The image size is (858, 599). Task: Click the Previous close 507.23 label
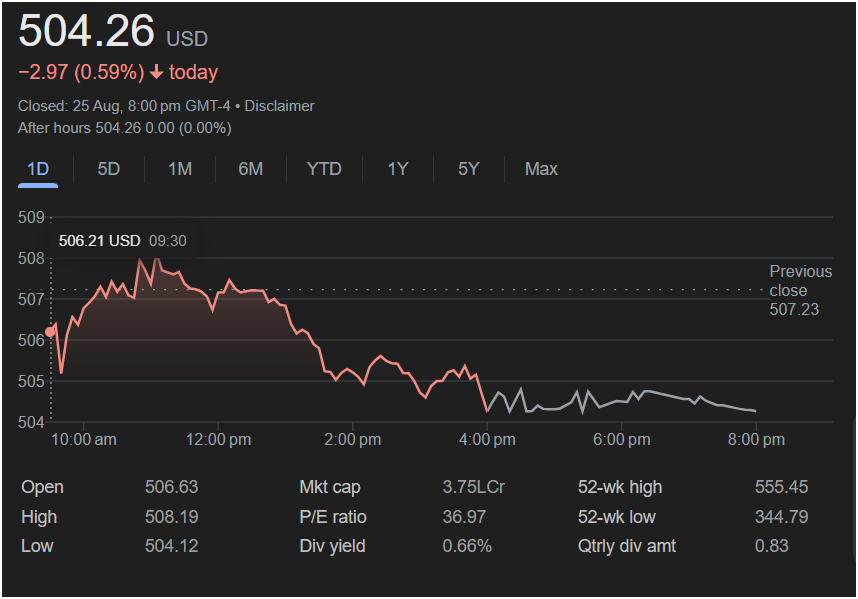point(800,290)
